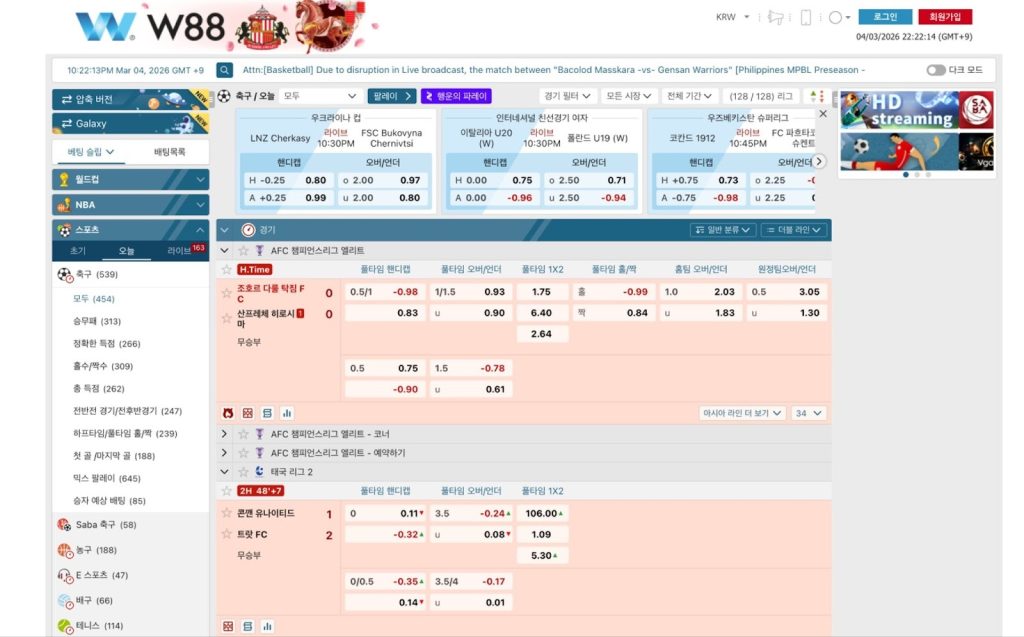
Task: Open the hot fire icon for the AFC match
Action: 228,413
